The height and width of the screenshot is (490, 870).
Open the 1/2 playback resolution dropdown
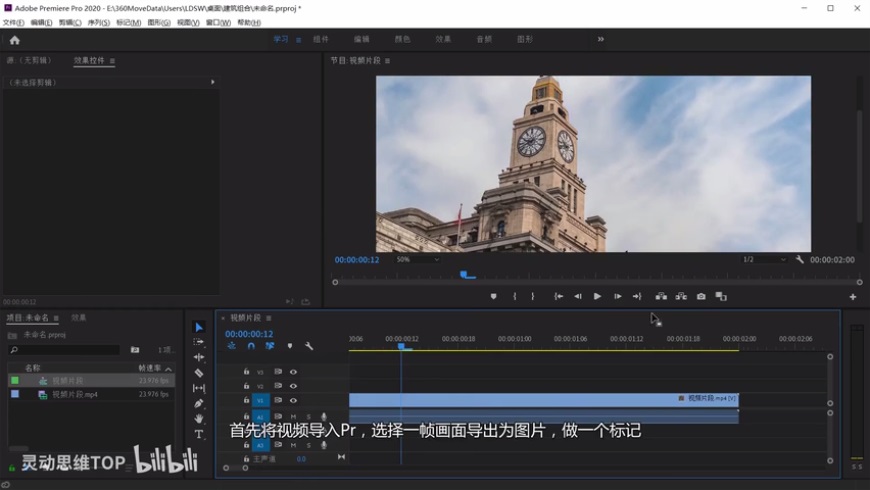764,259
